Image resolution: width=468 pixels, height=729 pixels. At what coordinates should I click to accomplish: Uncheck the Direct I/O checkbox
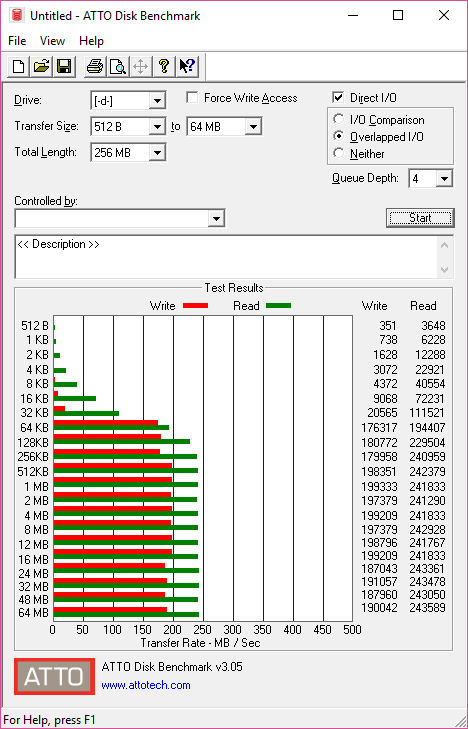click(338, 98)
